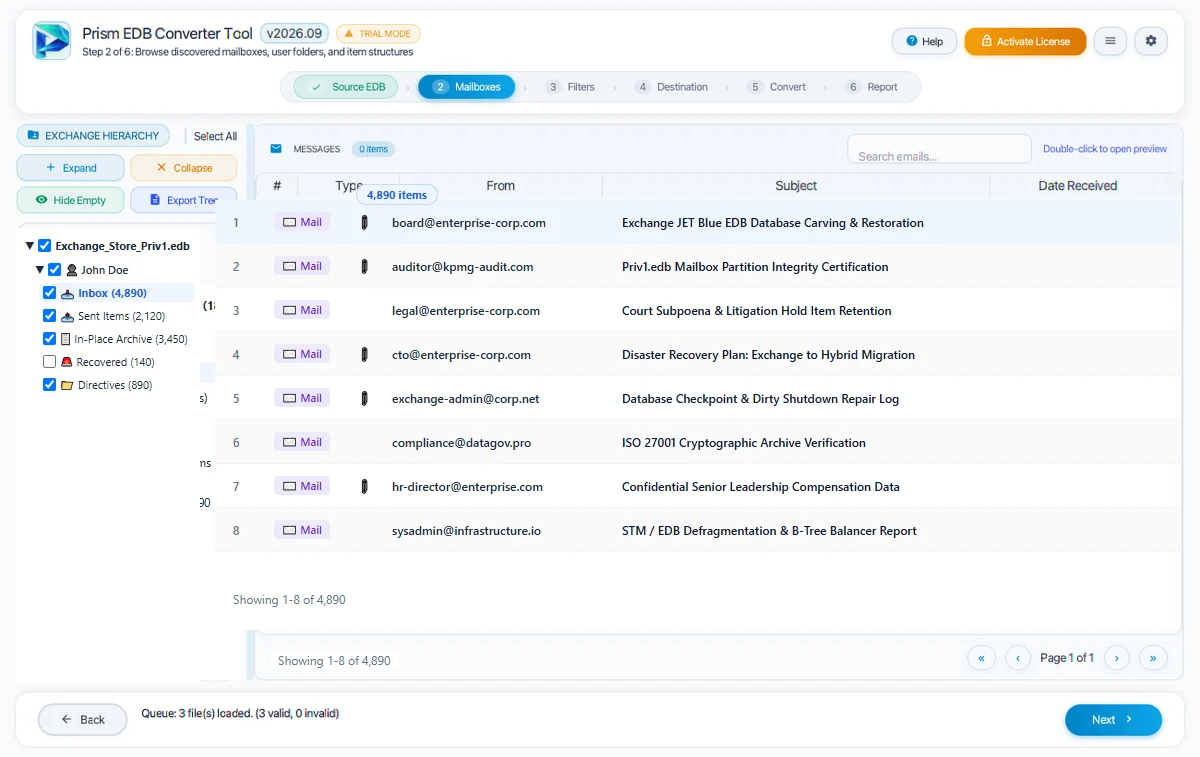Click Select All in hierarchy panel
This screenshot has height=757, width=1200.
click(x=215, y=136)
